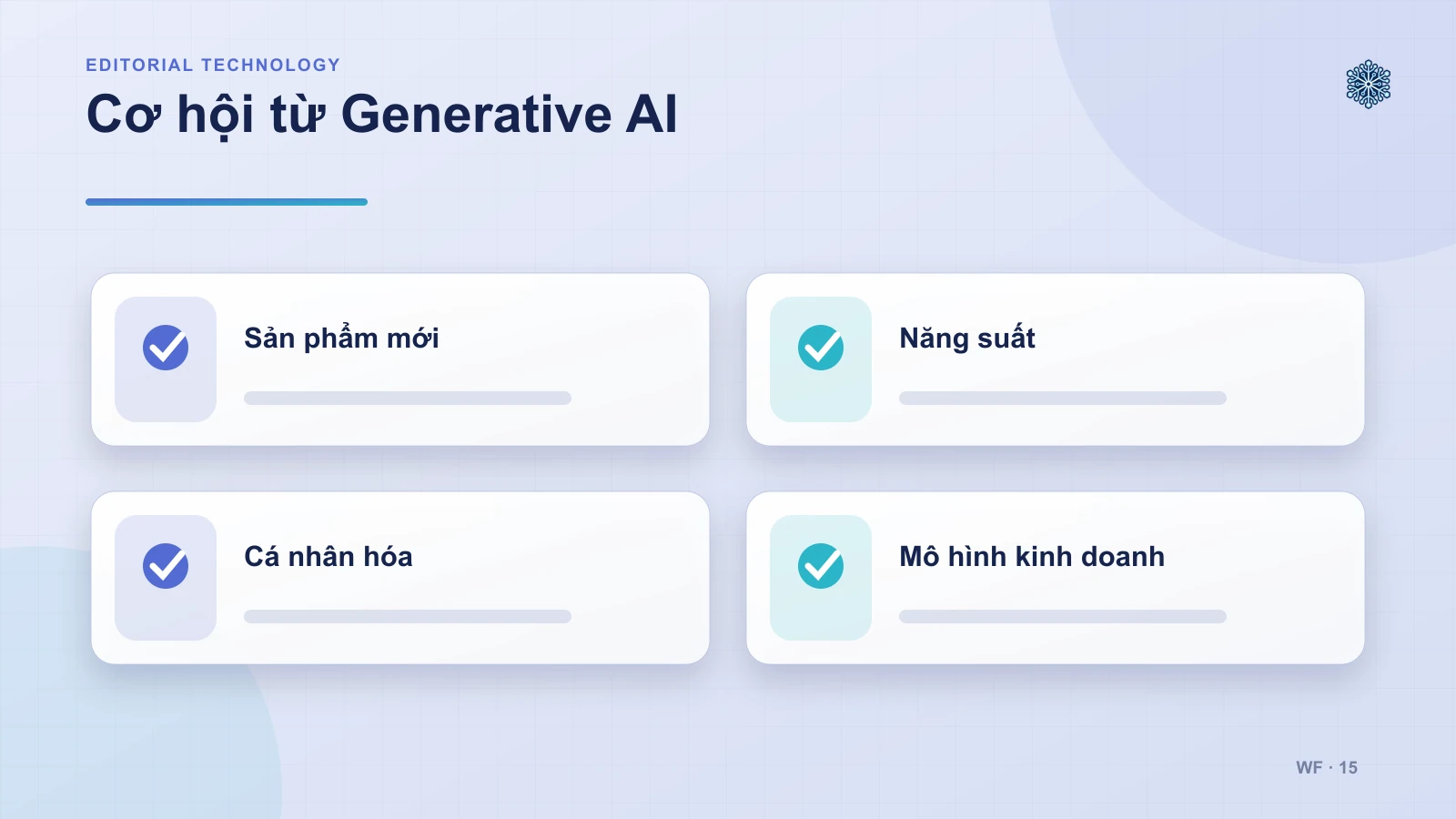Click placeholder bar under Năng suất
Screen dimensions: 1456x819
(1063, 398)
